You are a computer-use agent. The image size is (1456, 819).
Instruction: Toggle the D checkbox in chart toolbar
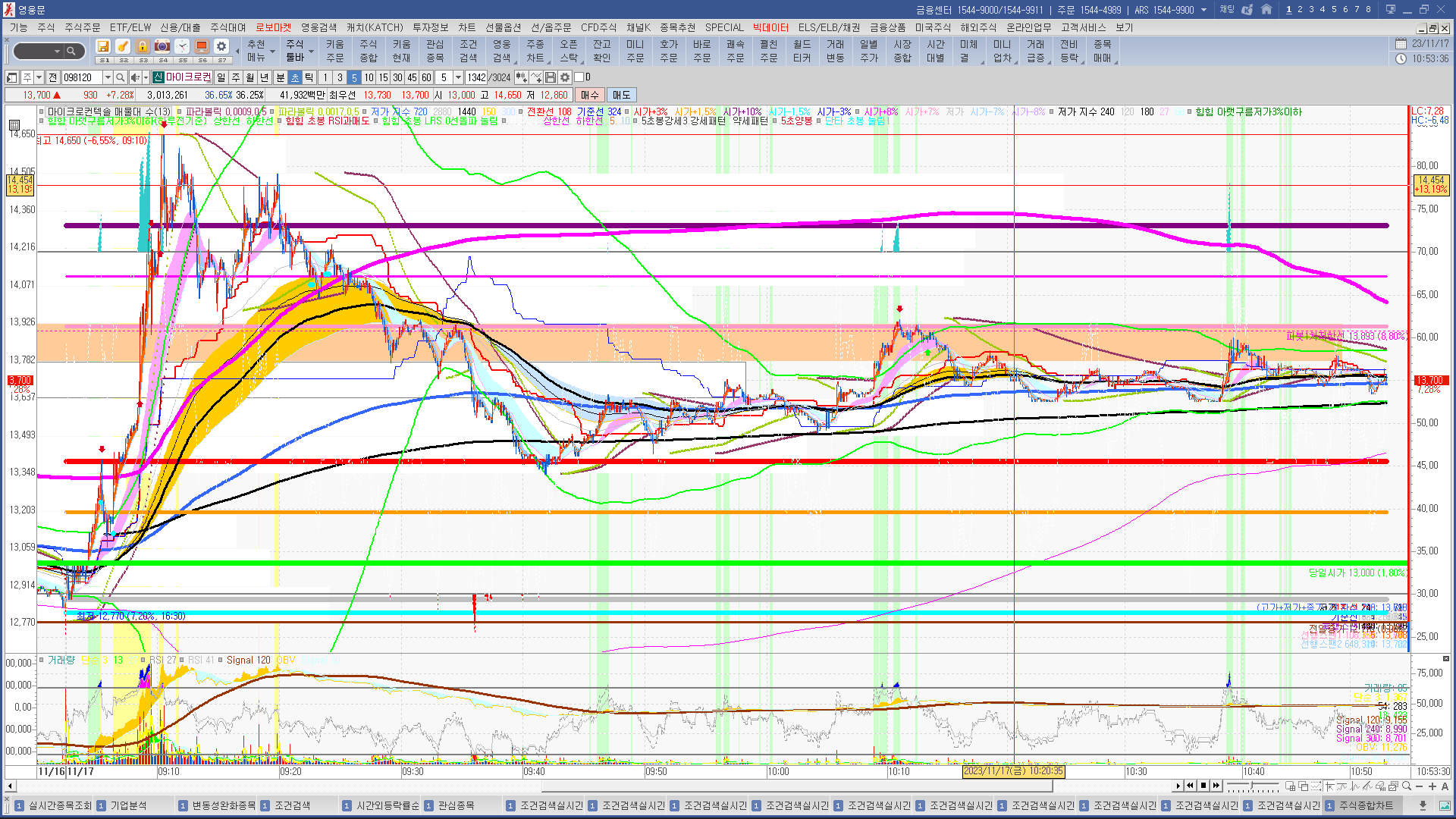pos(579,77)
